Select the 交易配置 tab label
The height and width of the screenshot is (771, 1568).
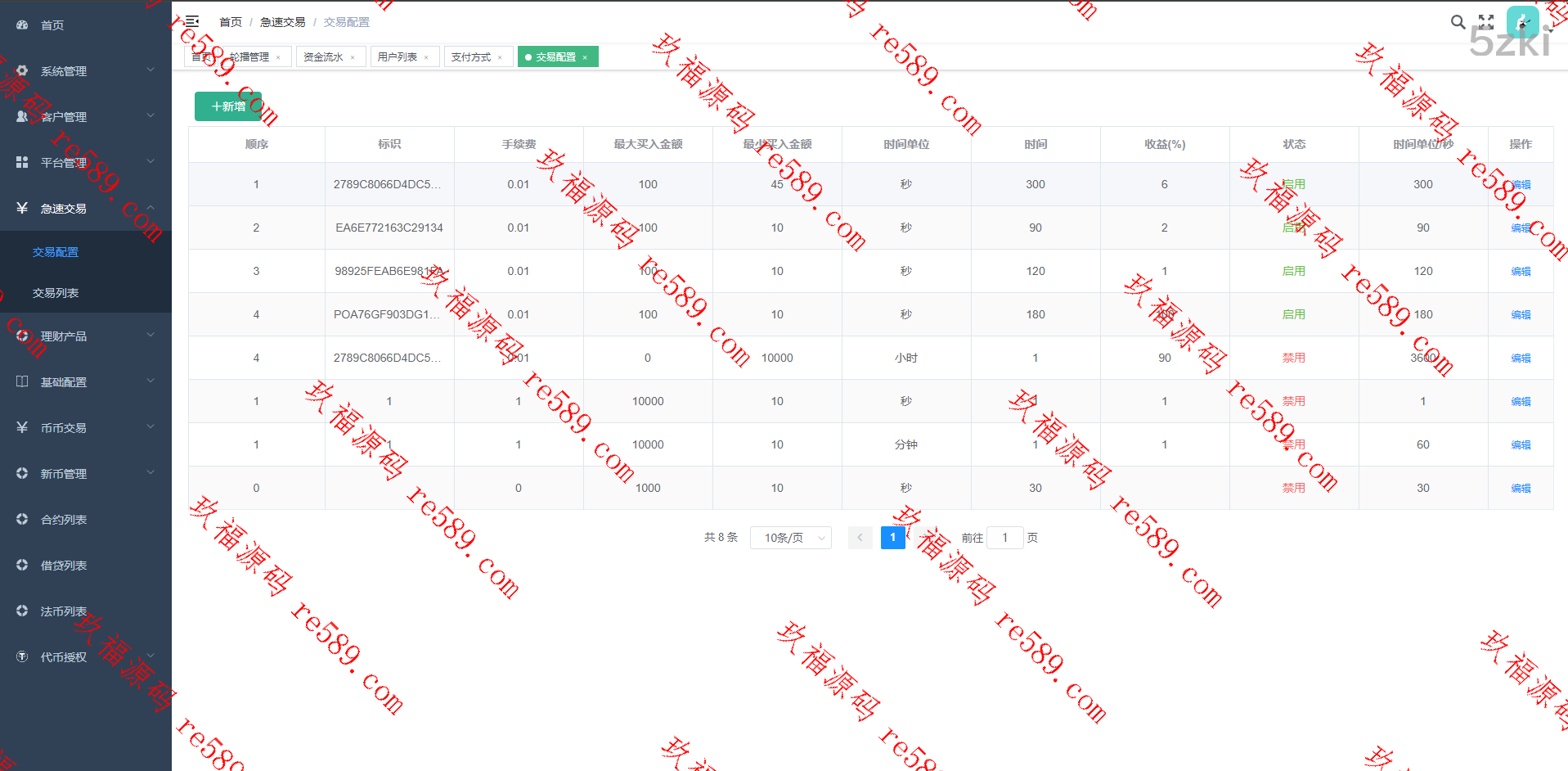click(x=556, y=57)
